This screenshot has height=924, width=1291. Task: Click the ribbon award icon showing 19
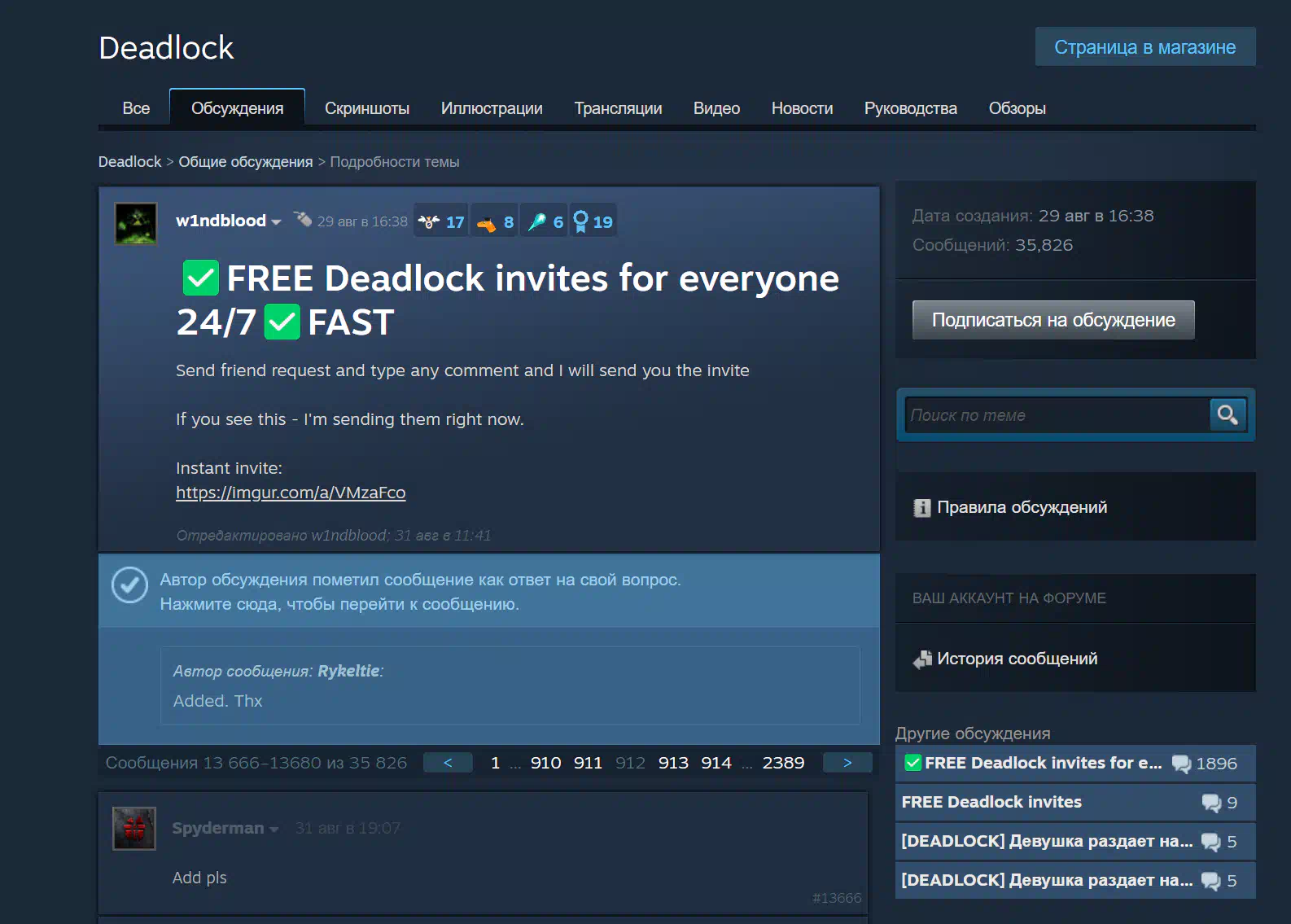point(580,221)
